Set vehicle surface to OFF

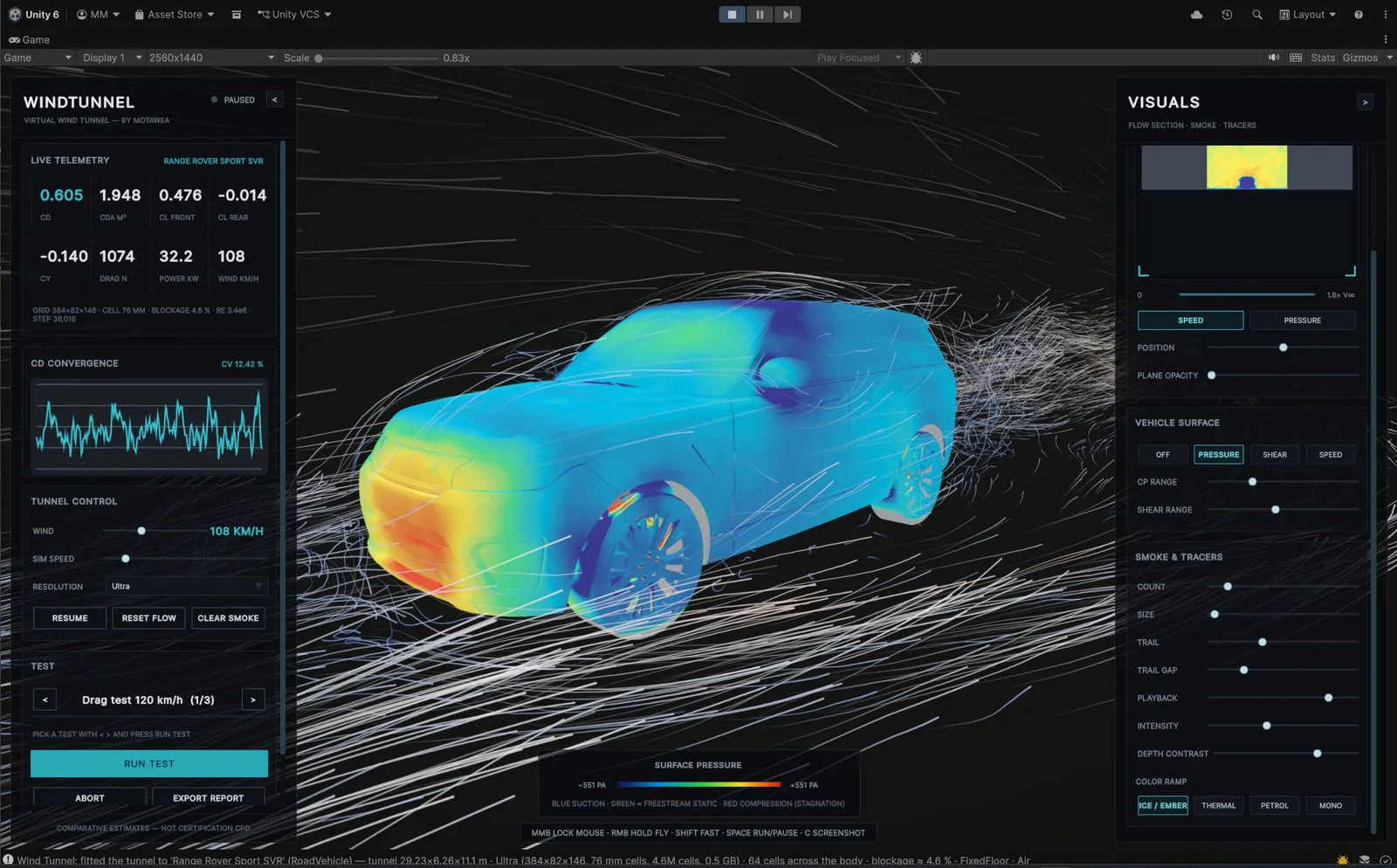coord(1162,455)
